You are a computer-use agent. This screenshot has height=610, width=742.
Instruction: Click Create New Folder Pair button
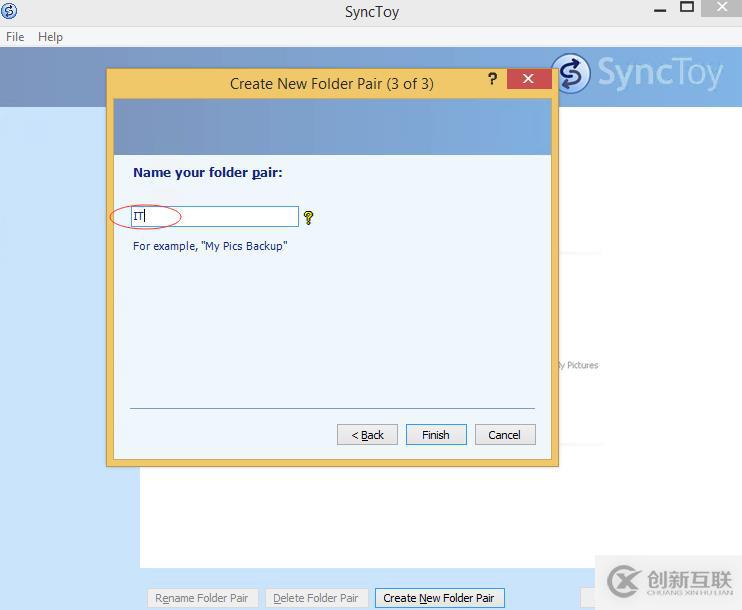pos(440,598)
